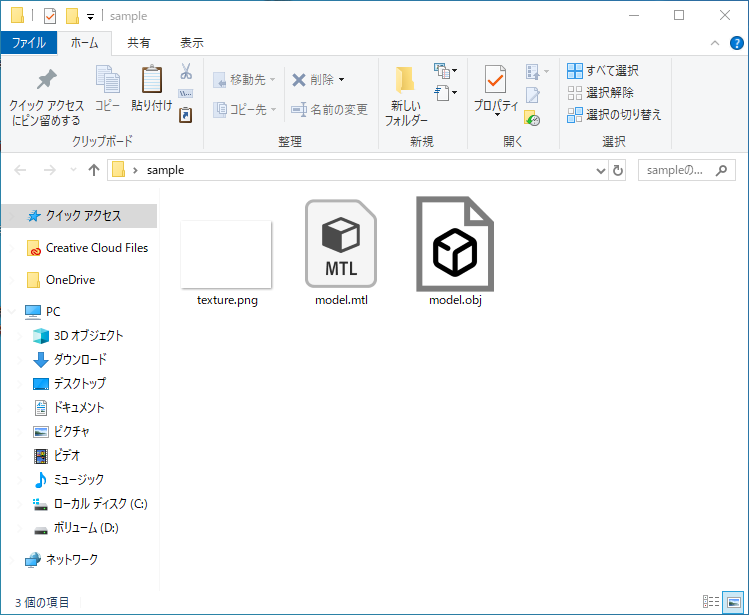The height and width of the screenshot is (615, 749).
Task: Click the Cut scissors icon
Action: pos(186,71)
